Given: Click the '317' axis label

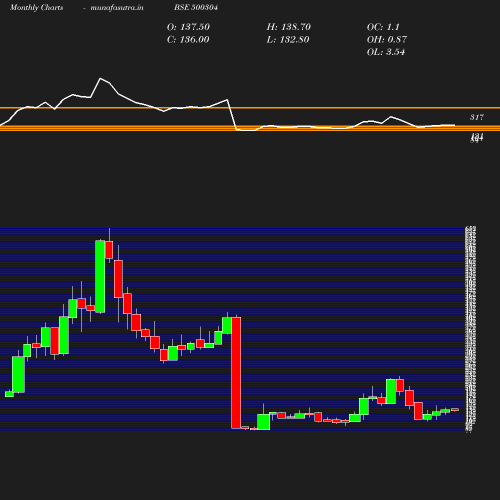Looking at the screenshot, I should click(477, 117).
